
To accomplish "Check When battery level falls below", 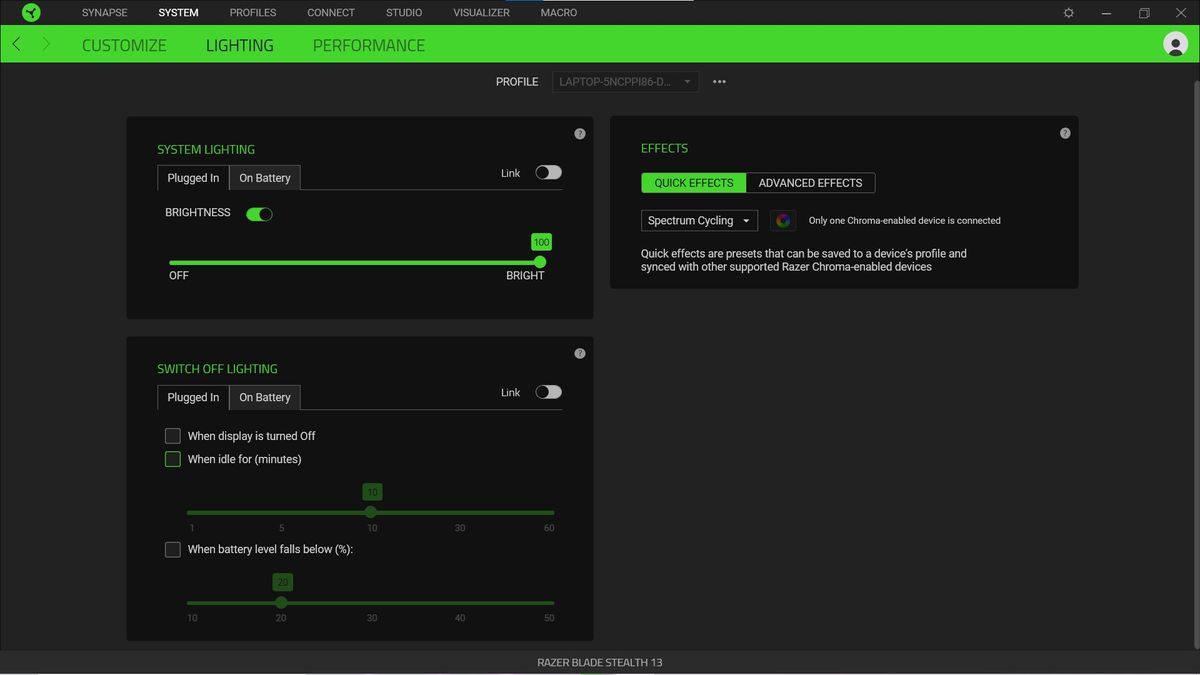I will [173, 549].
